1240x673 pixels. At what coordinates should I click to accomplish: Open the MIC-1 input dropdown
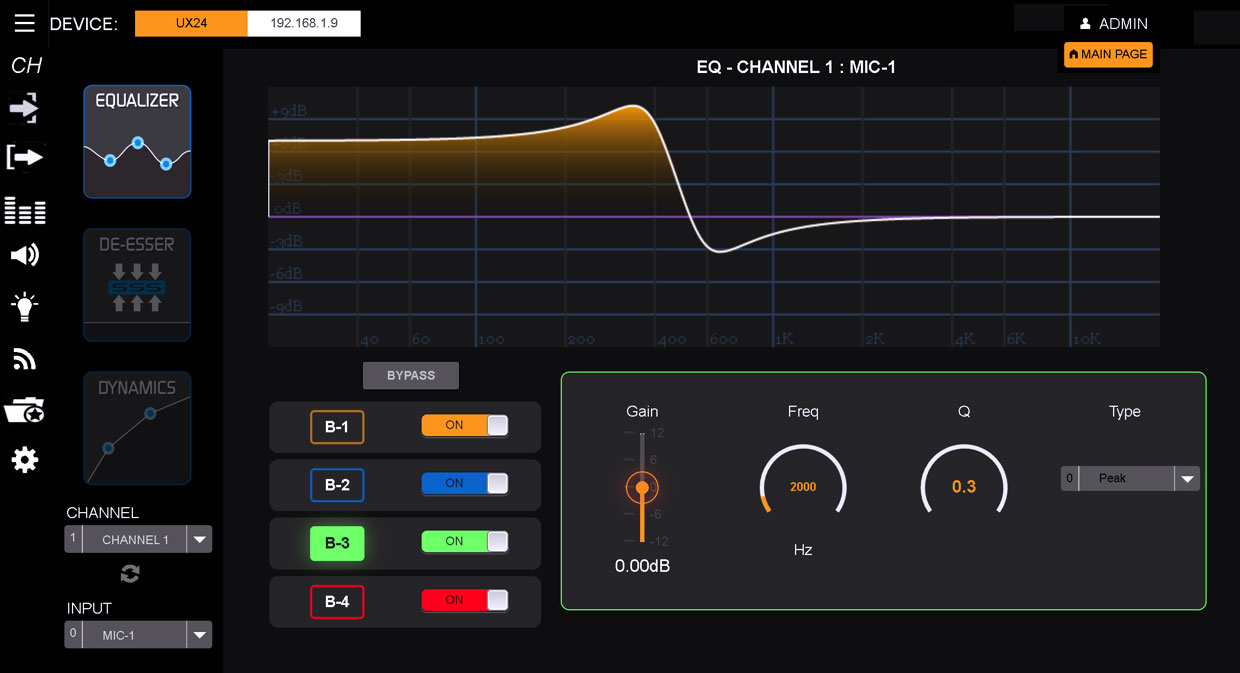(200, 635)
